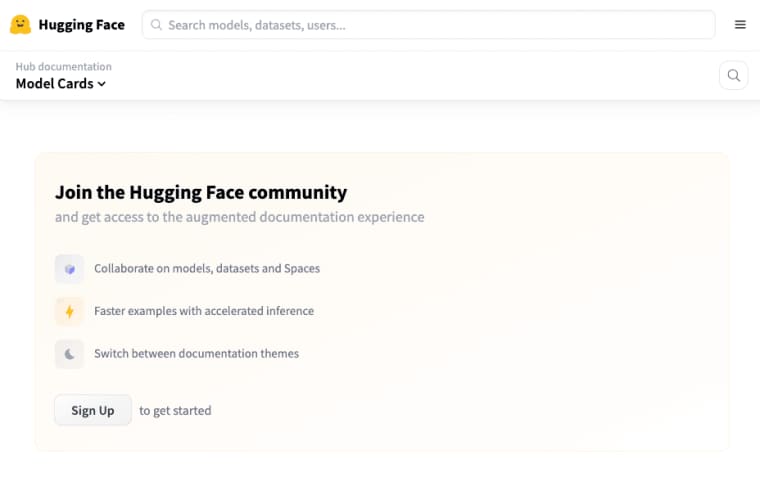Click the Join the Hugging Face community heading
The image size is (760, 477).
[x=201, y=192]
